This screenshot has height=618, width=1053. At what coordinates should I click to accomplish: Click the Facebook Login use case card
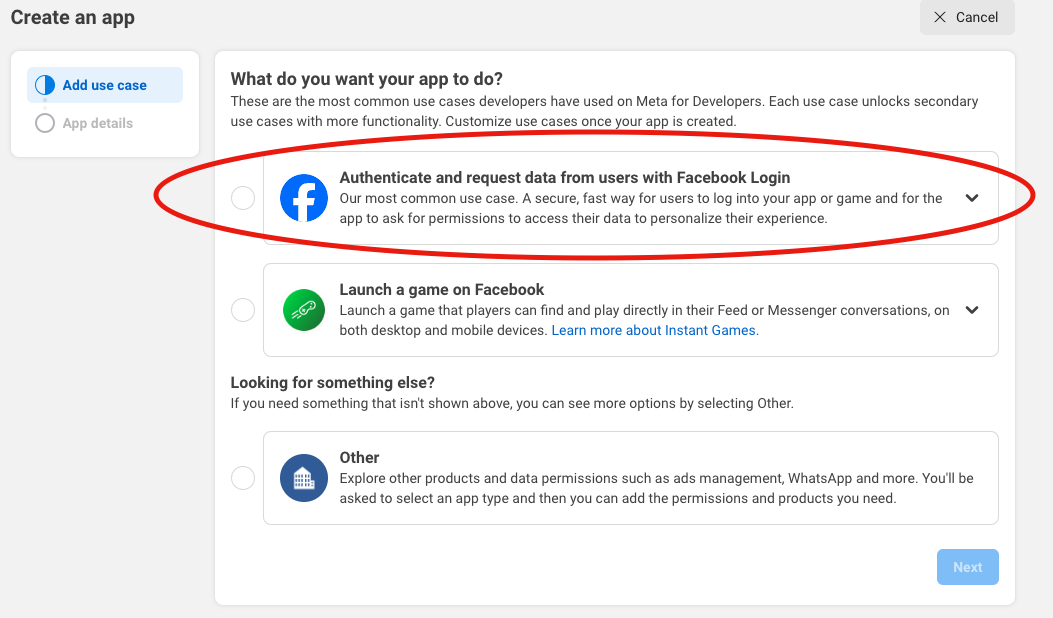[630, 197]
